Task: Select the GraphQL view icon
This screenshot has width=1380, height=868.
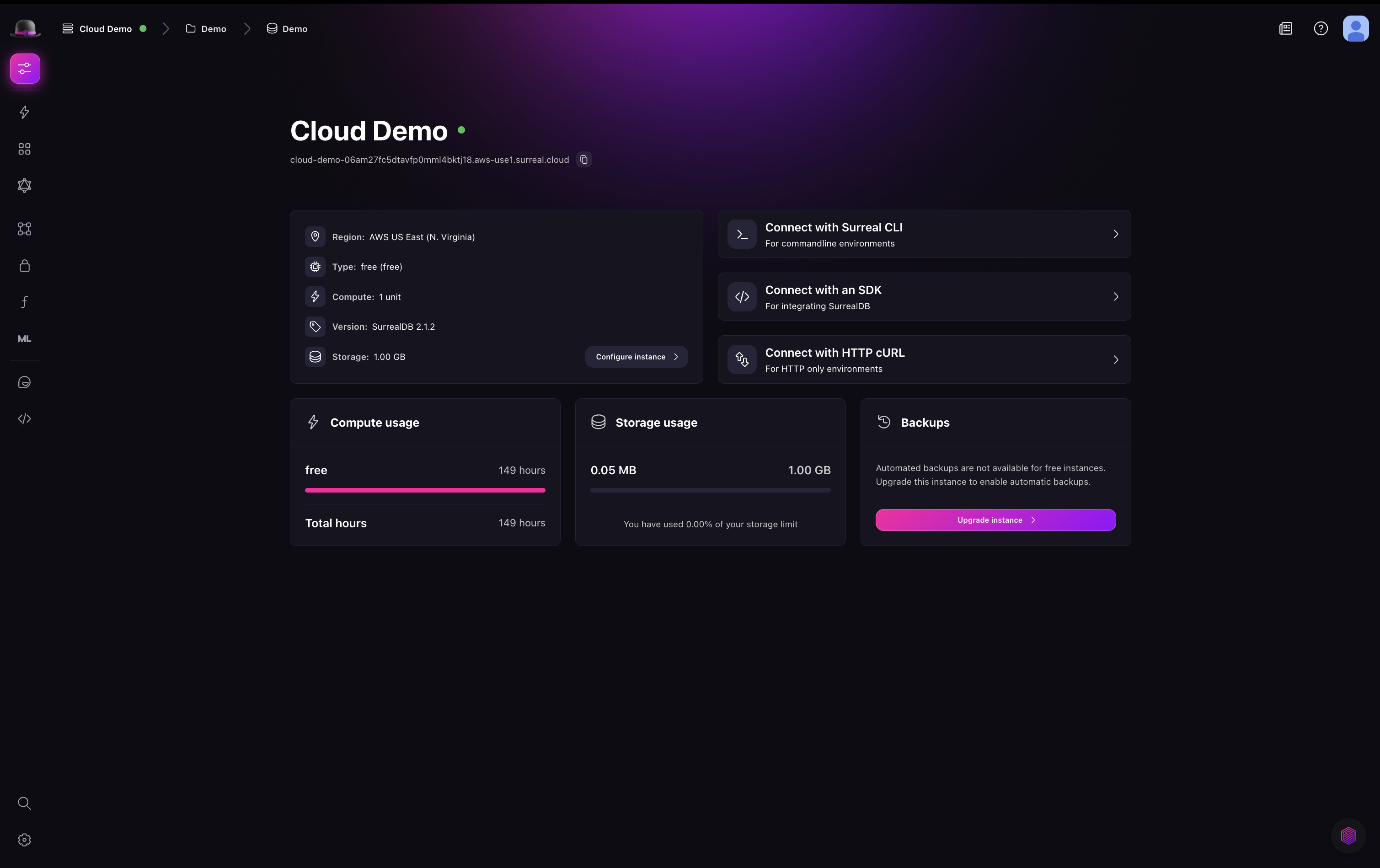Action: point(24,185)
